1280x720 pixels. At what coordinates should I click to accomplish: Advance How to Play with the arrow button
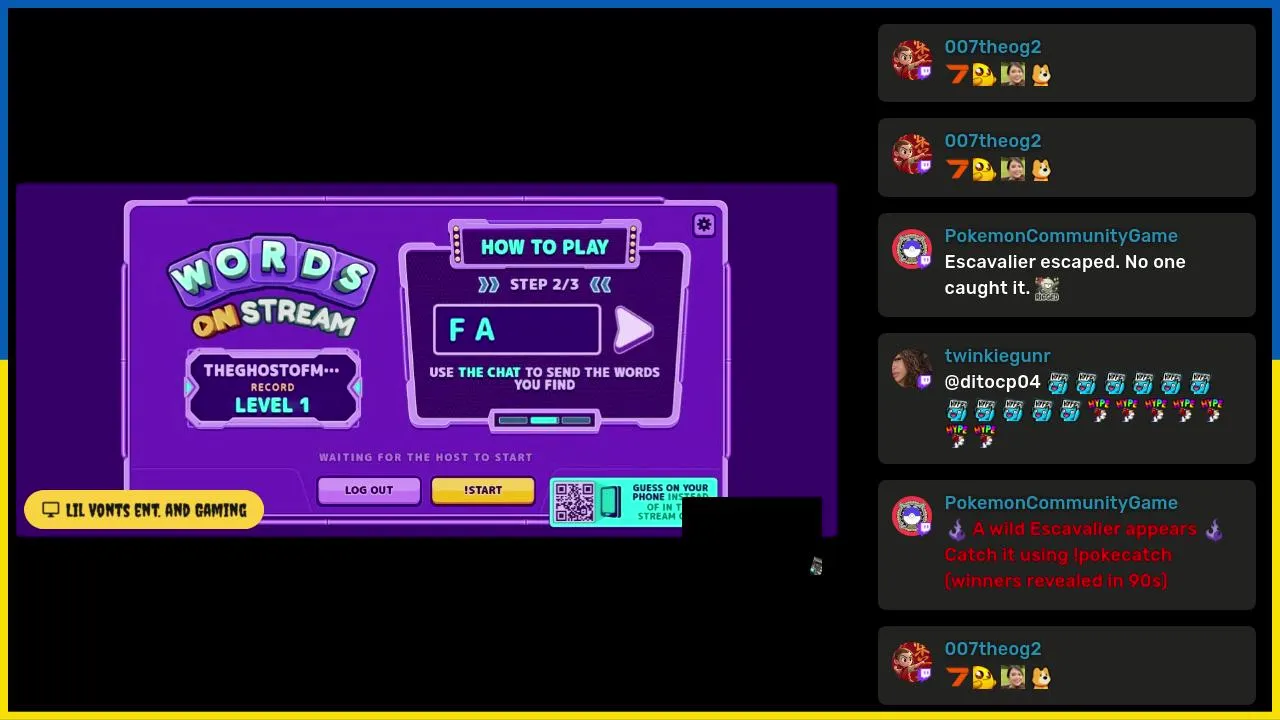pyautogui.click(x=633, y=329)
